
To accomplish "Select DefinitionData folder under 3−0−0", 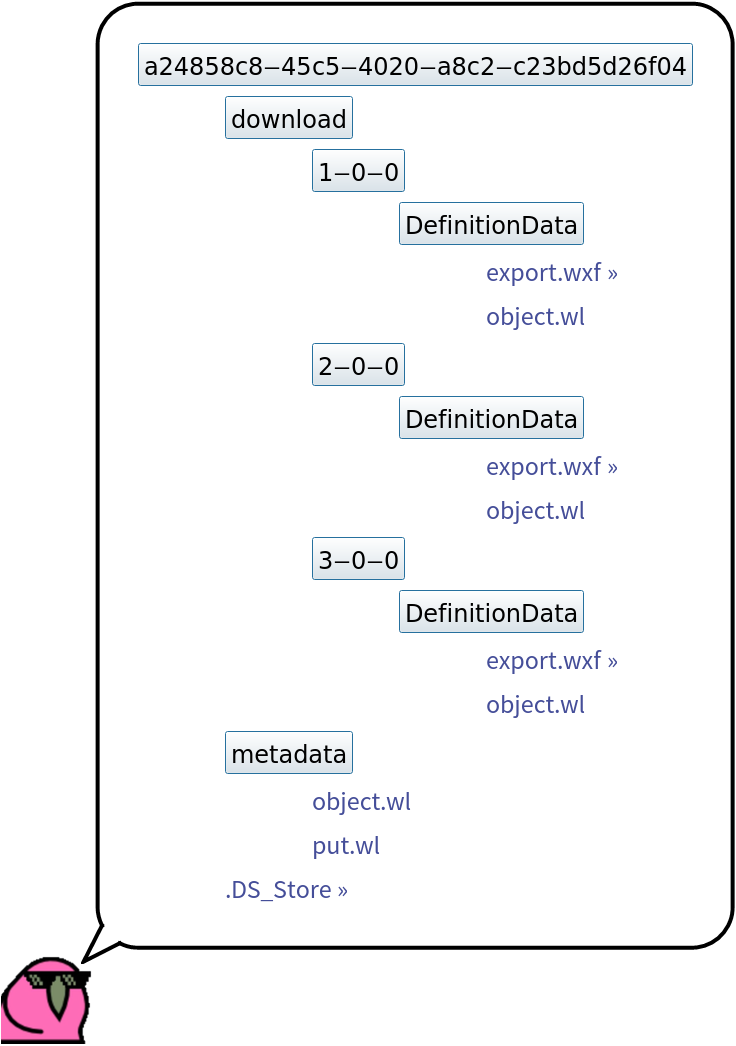I will 491,613.
